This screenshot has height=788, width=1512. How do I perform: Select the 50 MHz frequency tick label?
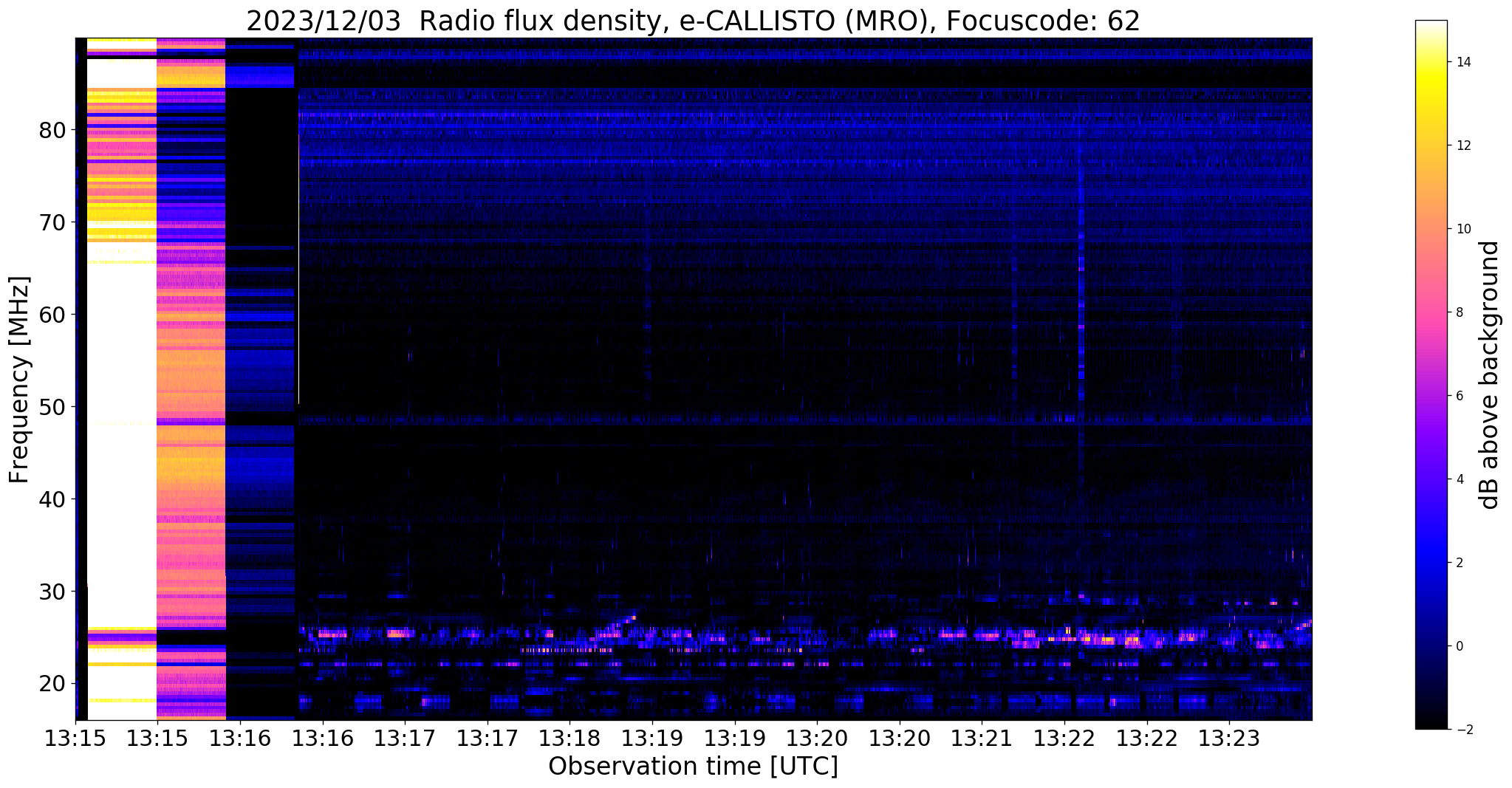(x=53, y=407)
